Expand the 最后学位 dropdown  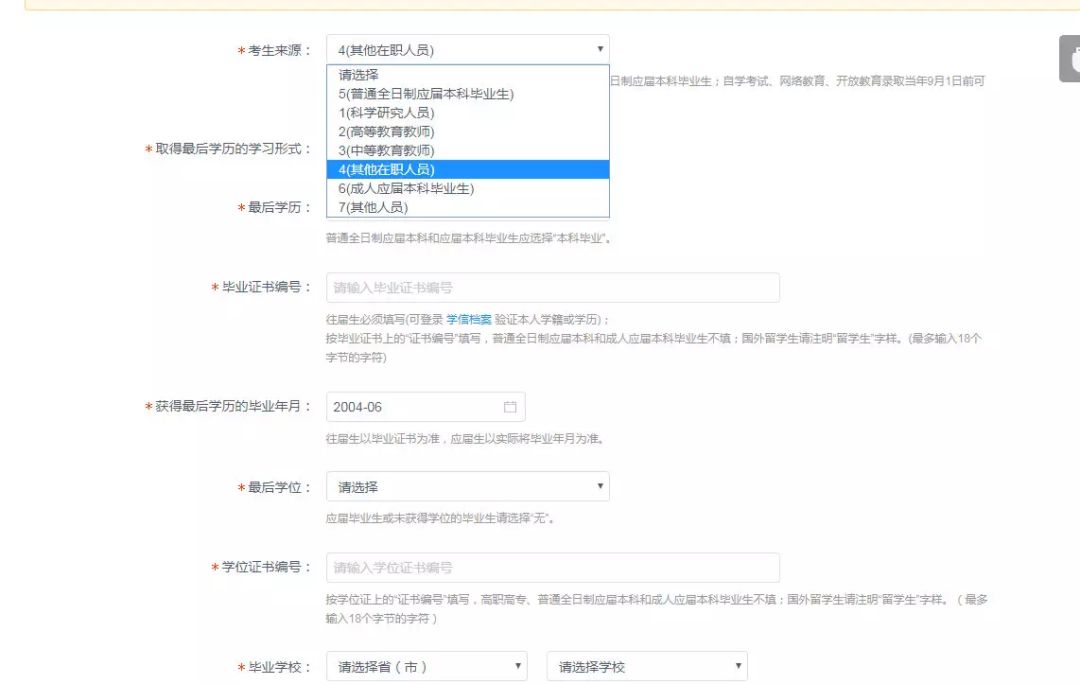(467, 487)
